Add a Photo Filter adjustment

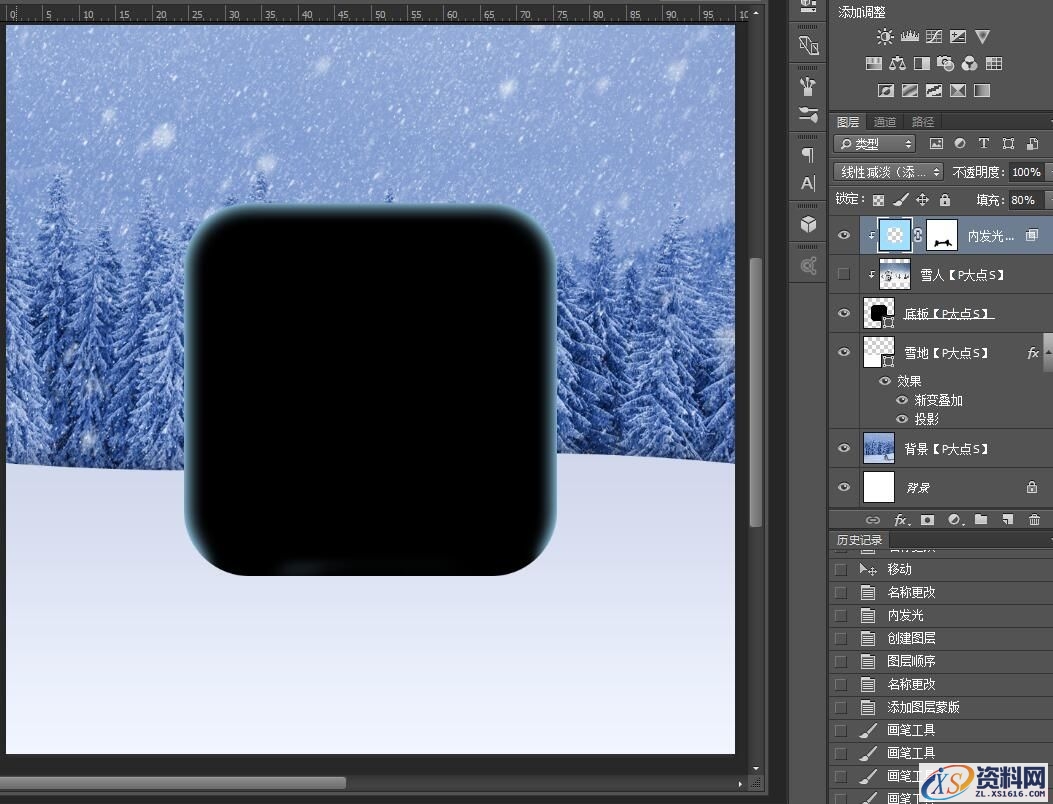(945, 64)
